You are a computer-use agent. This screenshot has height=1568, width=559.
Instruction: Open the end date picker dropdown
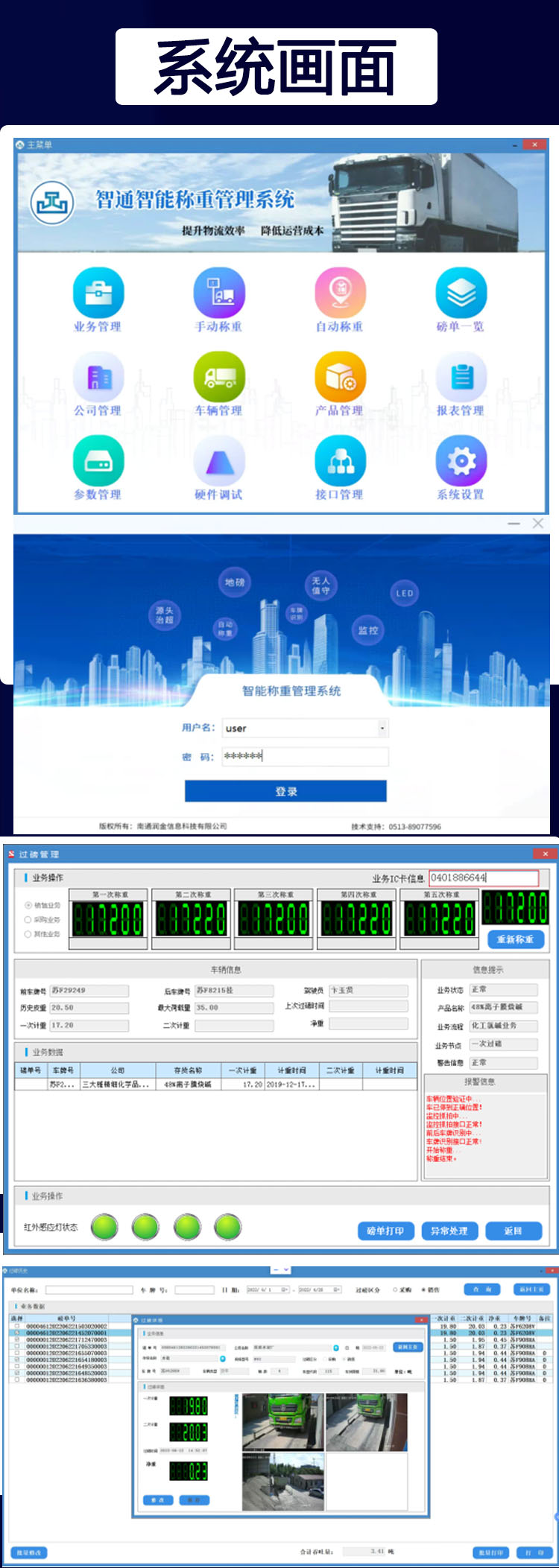point(337,1289)
